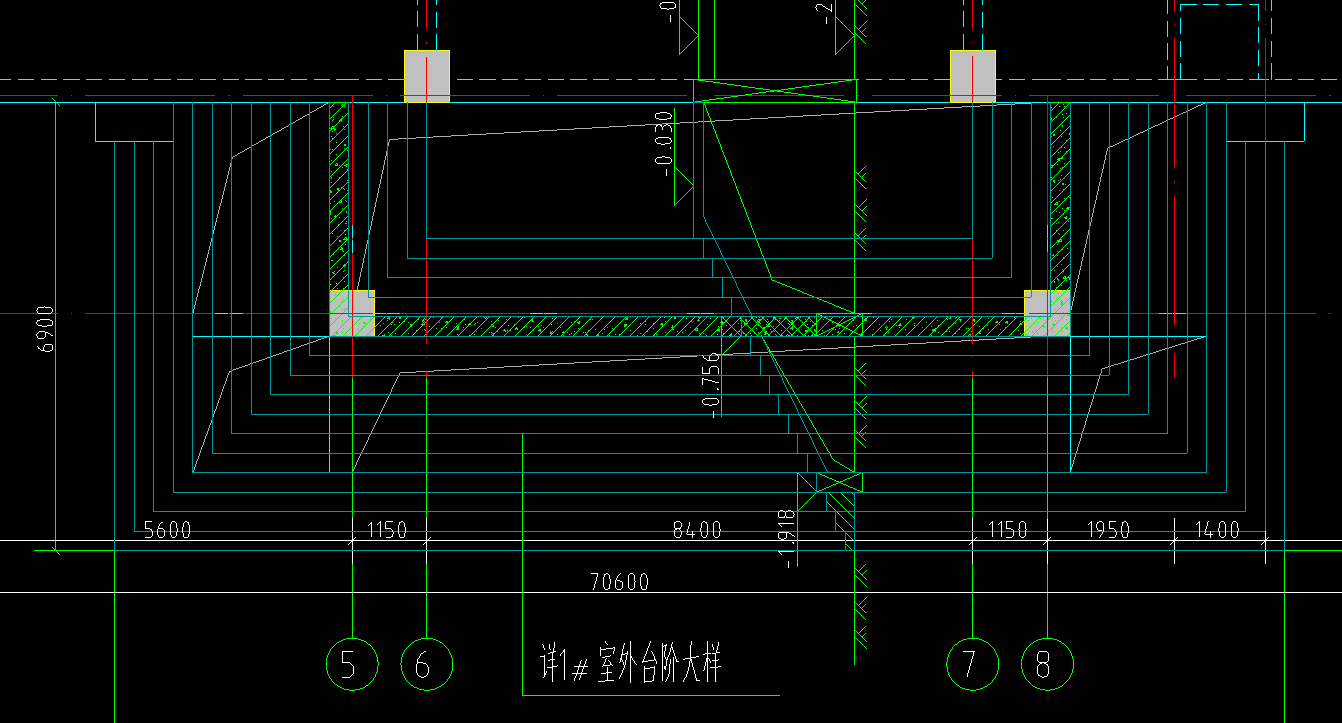Select the 1950 dimension text
The height and width of the screenshot is (723, 1342).
click(1110, 530)
